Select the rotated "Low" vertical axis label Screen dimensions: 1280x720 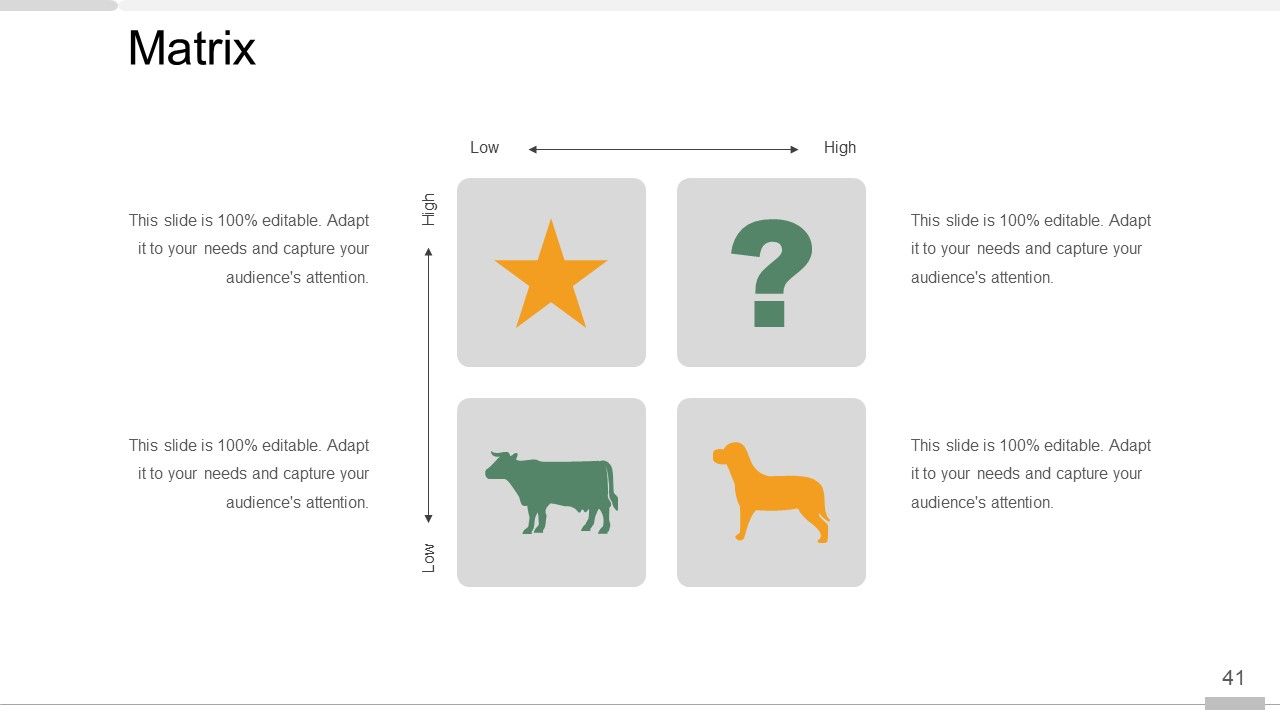pyautogui.click(x=429, y=557)
